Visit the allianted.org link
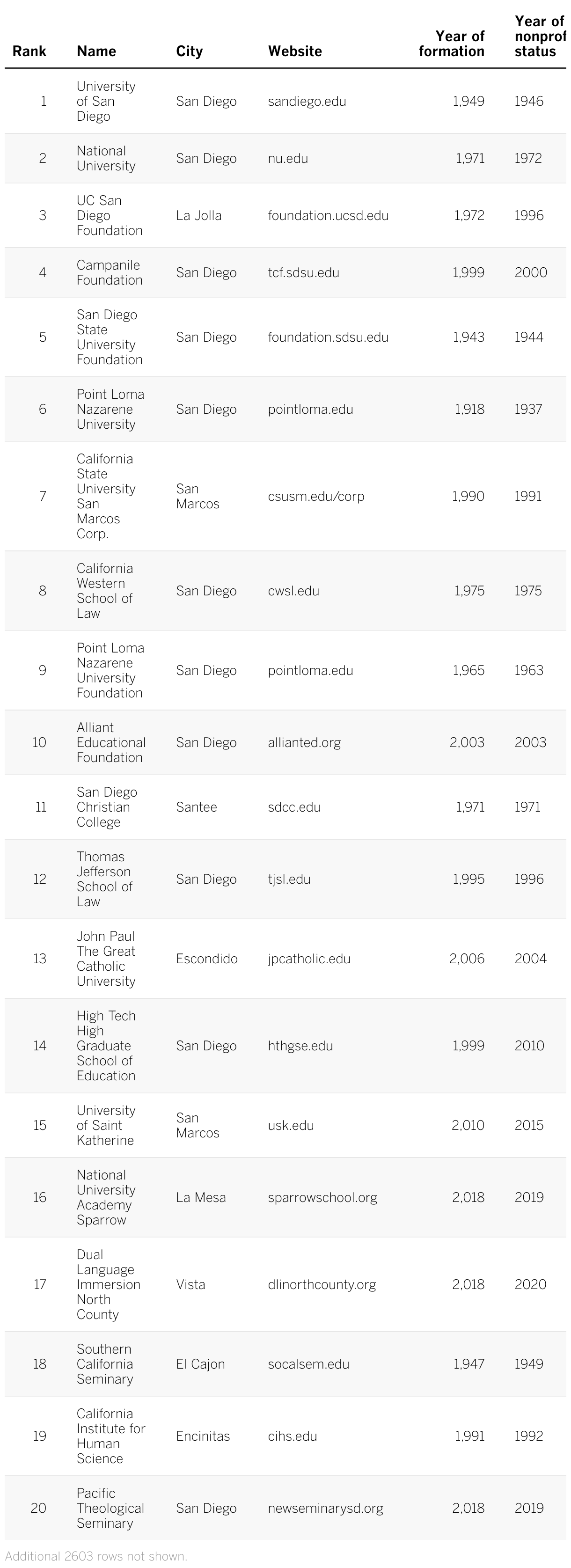 (304, 743)
